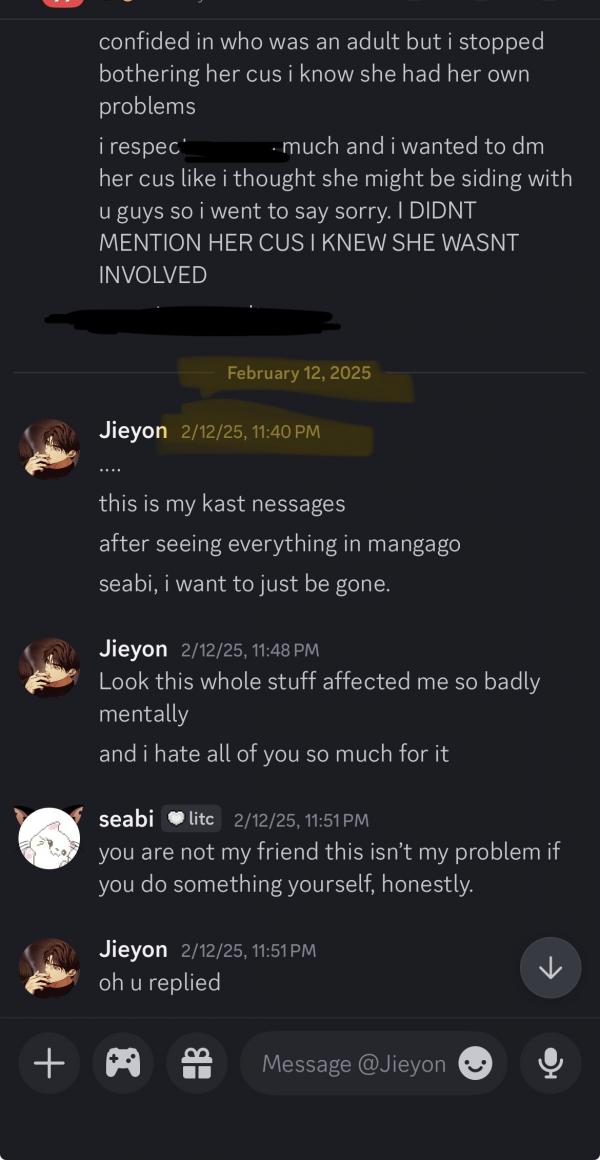Select message 'seabi, i want to just be gone.'
Screen dimensions: 600x1160
[244, 584]
